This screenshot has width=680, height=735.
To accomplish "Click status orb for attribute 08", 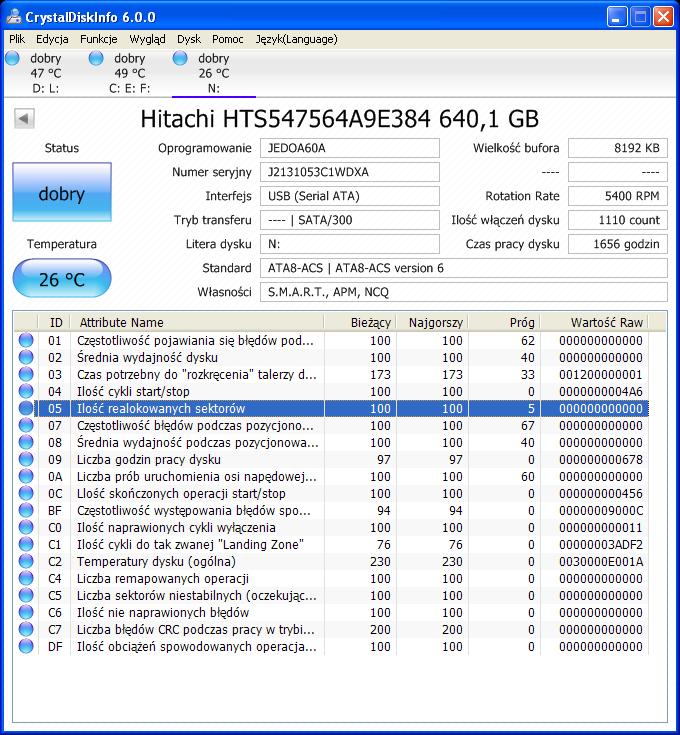I will tap(26, 442).
